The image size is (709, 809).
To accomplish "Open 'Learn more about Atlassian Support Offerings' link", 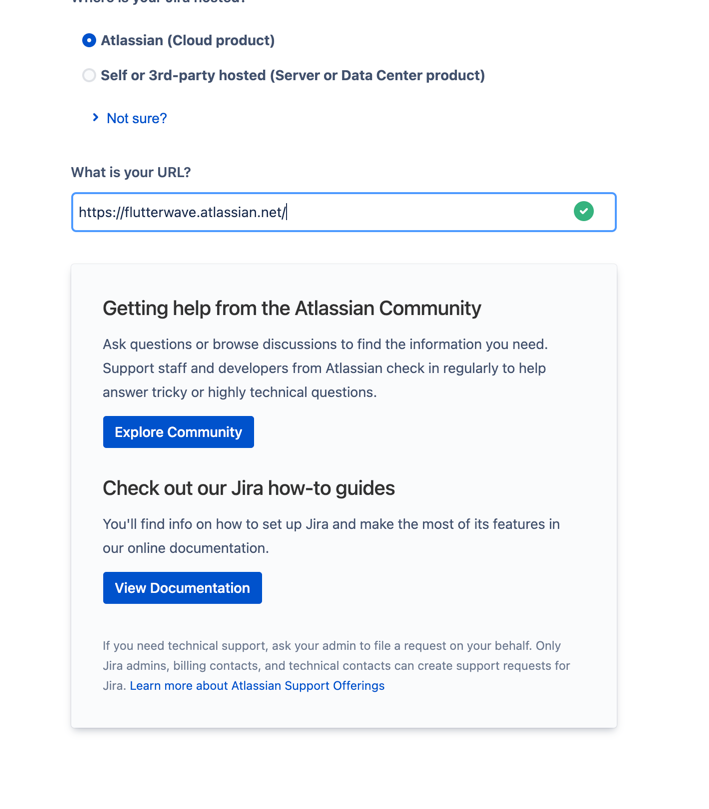I will [x=257, y=686].
